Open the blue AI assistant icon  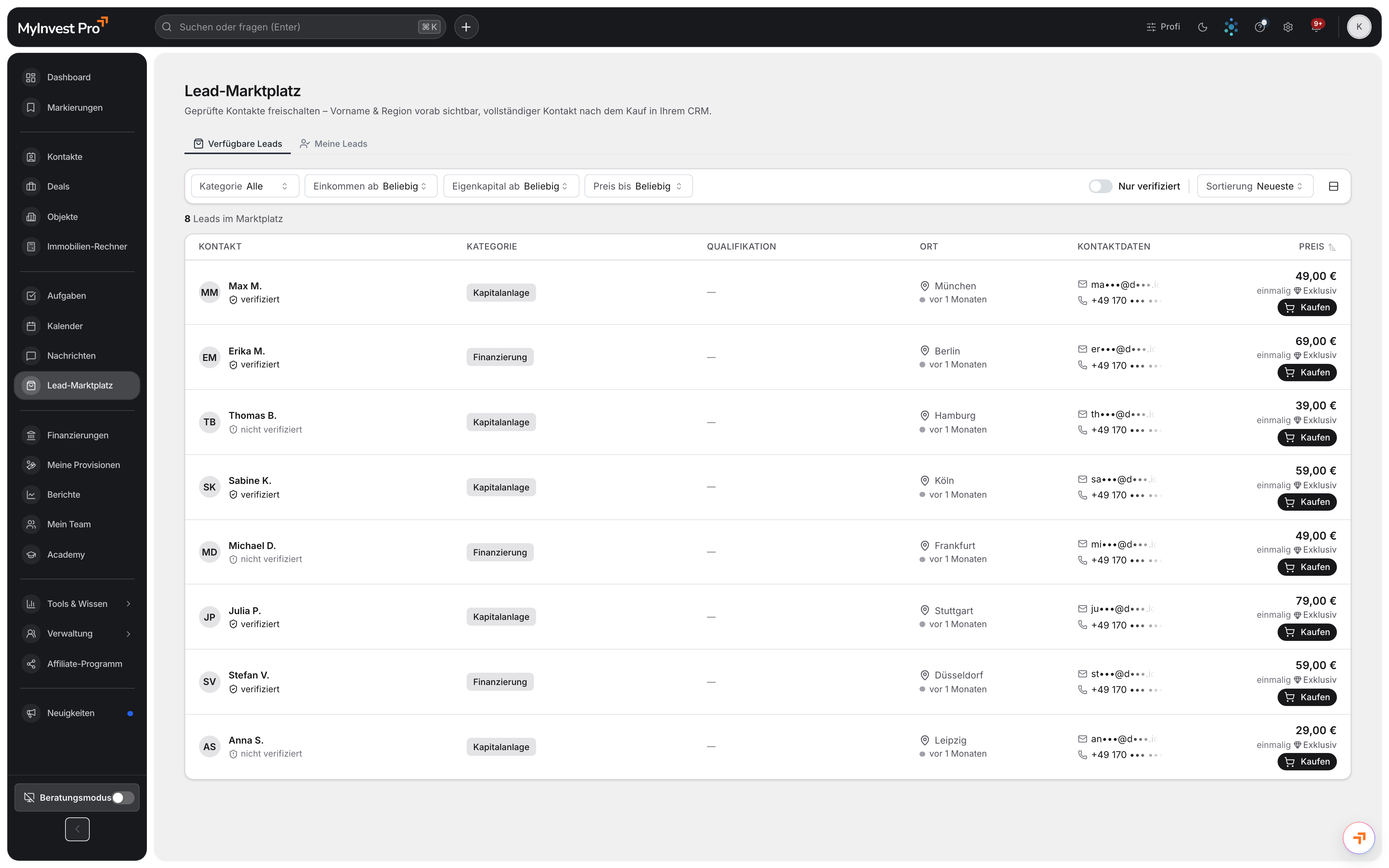(1231, 27)
